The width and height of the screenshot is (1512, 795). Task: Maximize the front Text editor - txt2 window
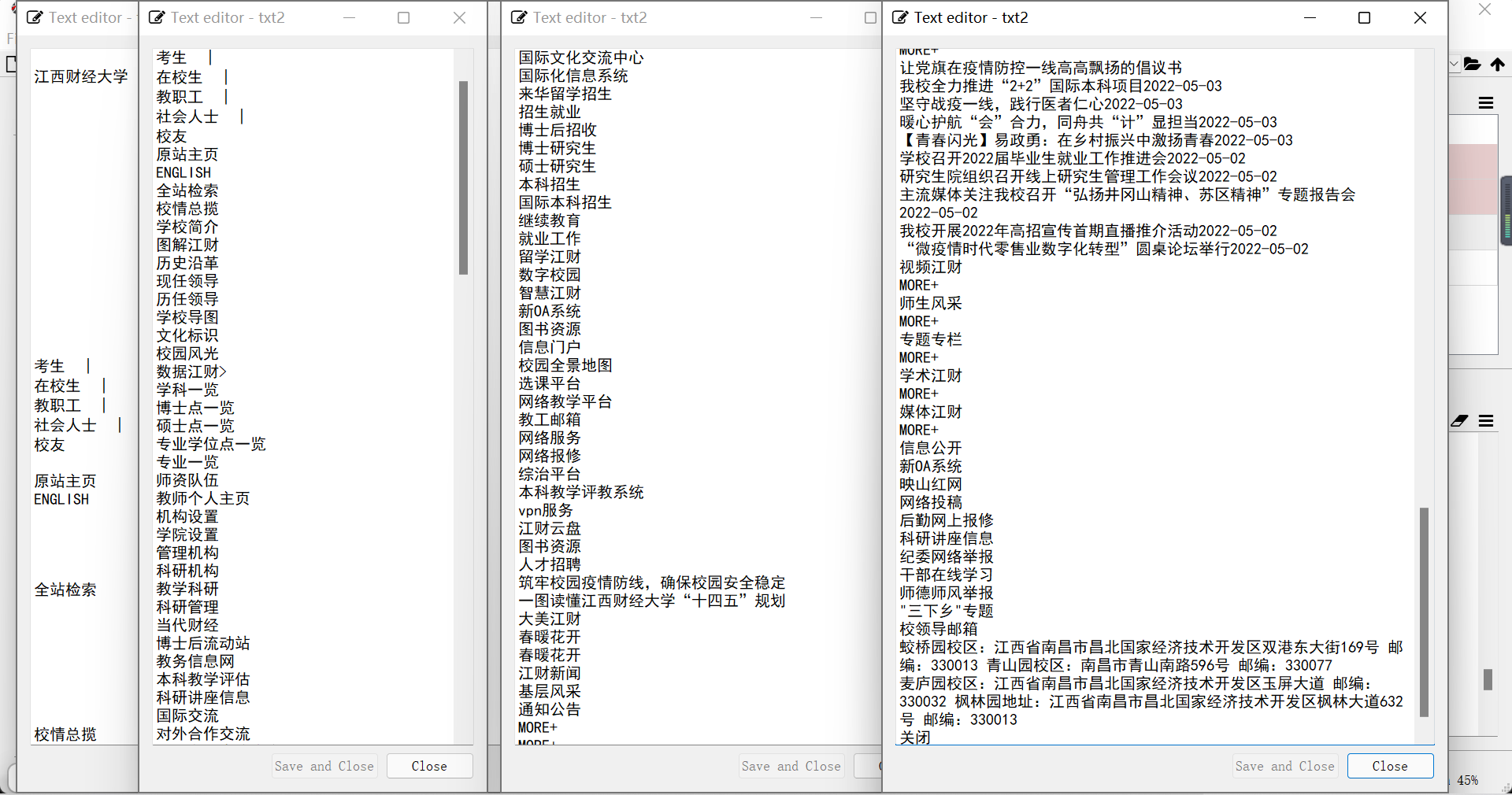click(x=1365, y=17)
